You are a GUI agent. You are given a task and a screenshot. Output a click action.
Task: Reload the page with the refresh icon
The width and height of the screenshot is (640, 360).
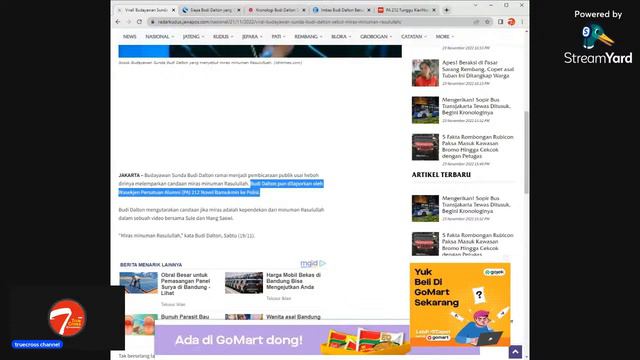click(x=140, y=22)
